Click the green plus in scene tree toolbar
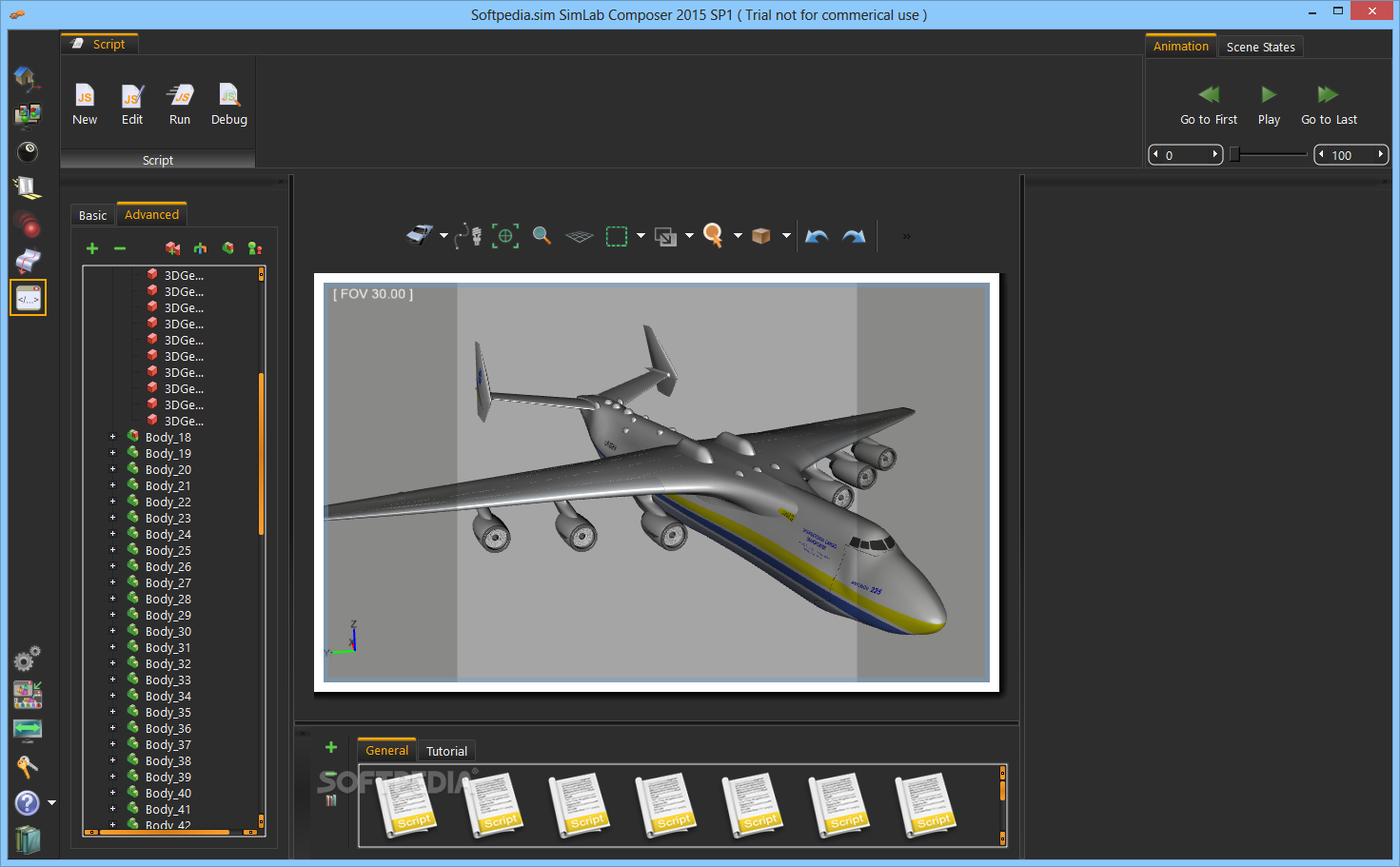The width and height of the screenshot is (1400, 867). [92, 248]
